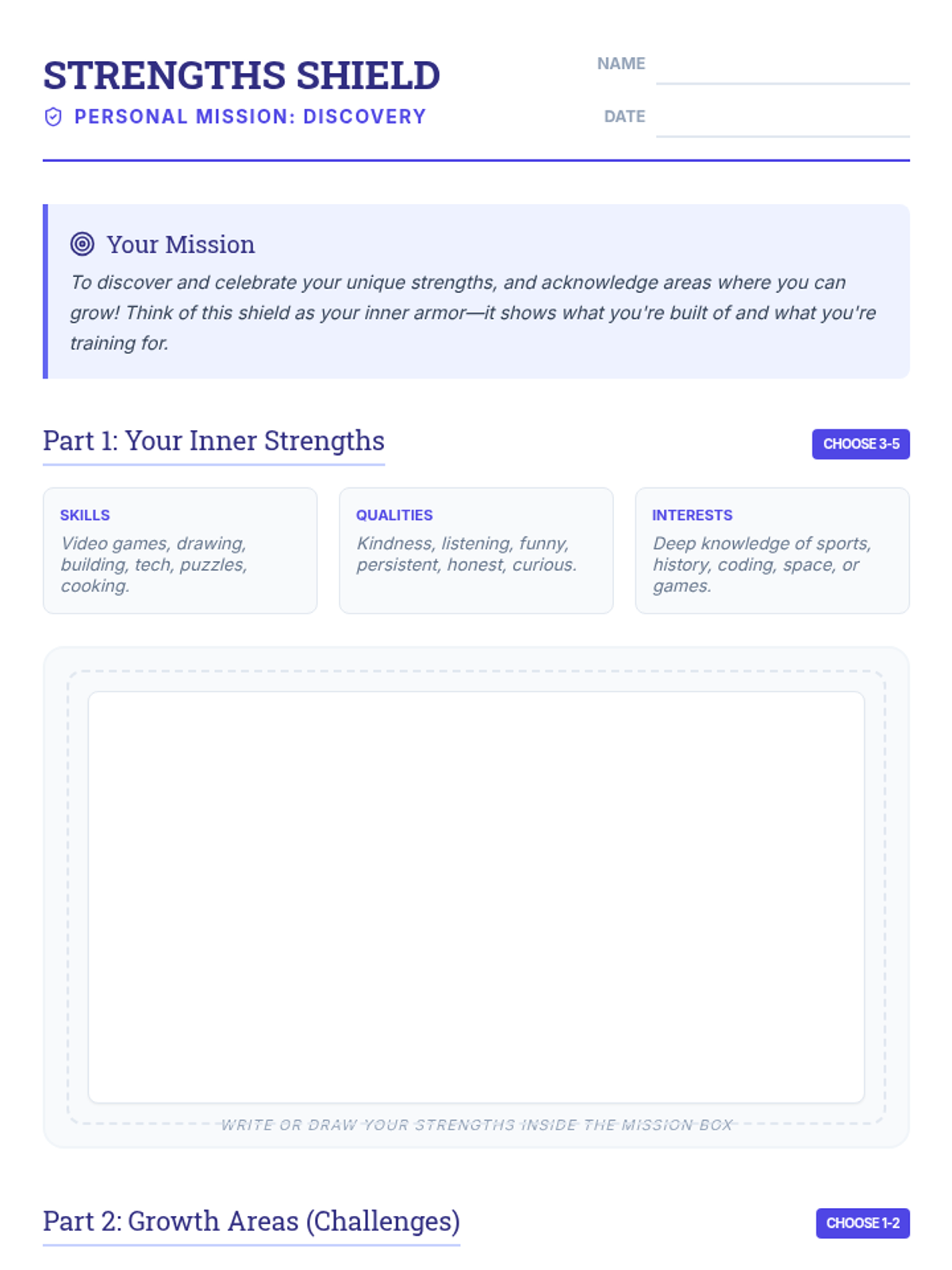Click the STRENGTHS SHIELD title

(x=241, y=75)
